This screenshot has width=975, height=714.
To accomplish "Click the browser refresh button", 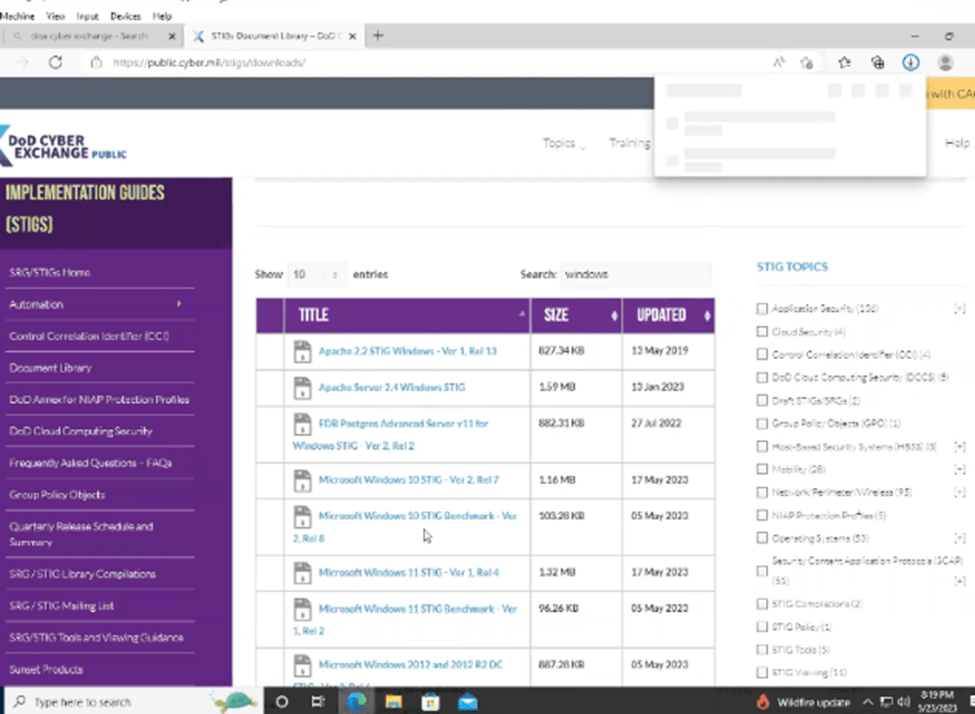I will point(56,62).
